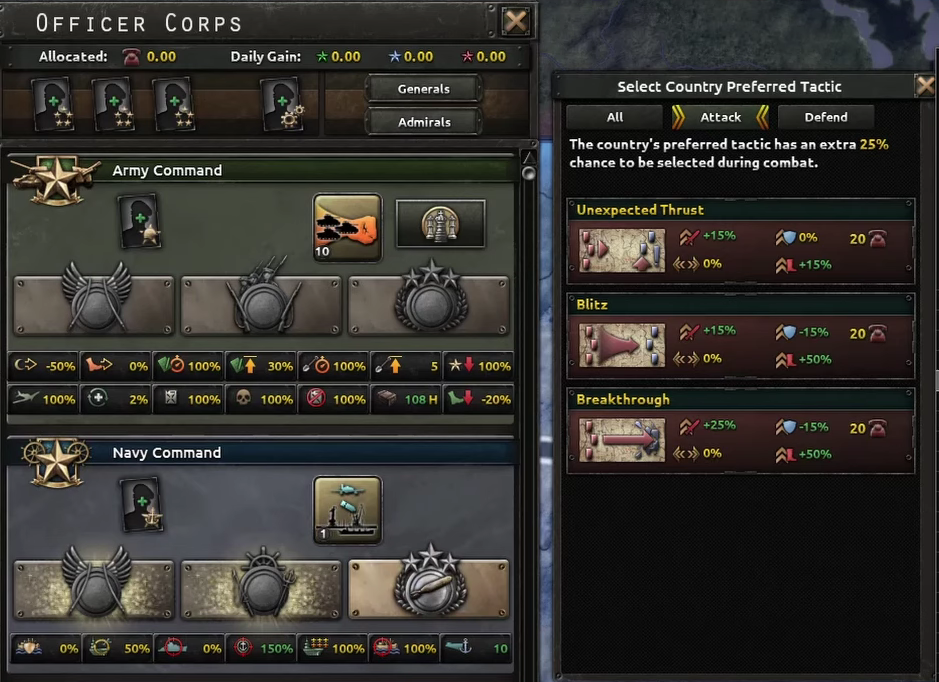The height and width of the screenshot is (682, 939).
Task: Select army spirit slot with crossed rifles
Action: [x=262, y=305]
